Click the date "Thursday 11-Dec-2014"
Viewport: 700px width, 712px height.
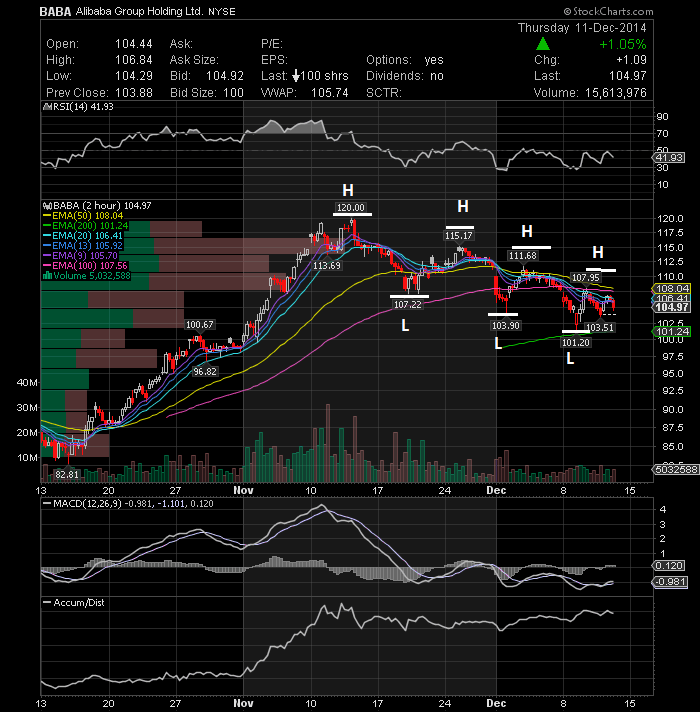click(582, 28)
